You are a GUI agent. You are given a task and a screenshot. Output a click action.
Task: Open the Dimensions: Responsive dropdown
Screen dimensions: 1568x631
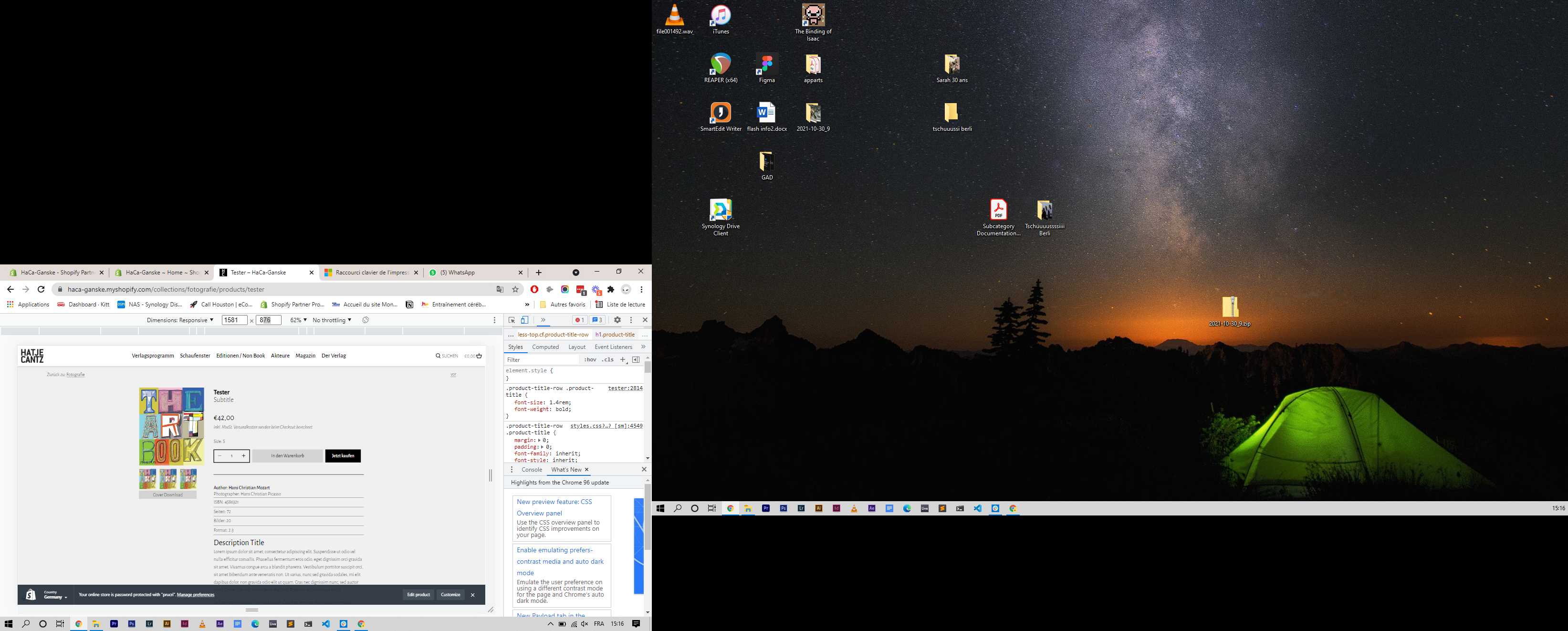coord(180,320)
